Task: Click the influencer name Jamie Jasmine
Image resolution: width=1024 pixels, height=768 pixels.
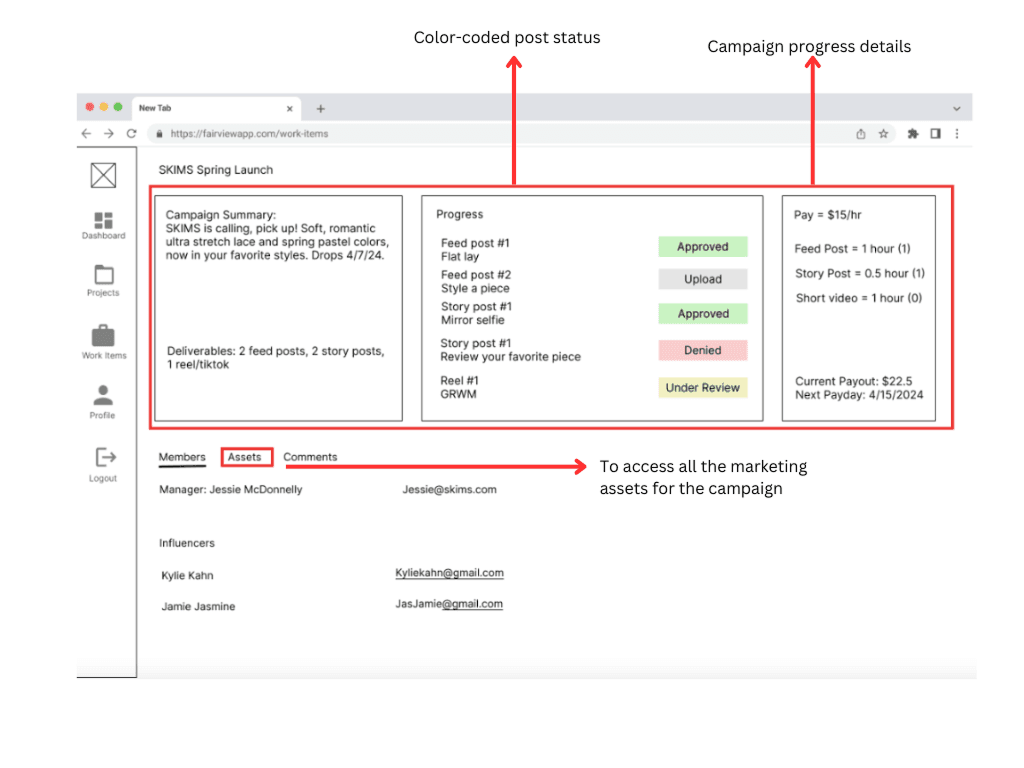Action: click(198, 607)
